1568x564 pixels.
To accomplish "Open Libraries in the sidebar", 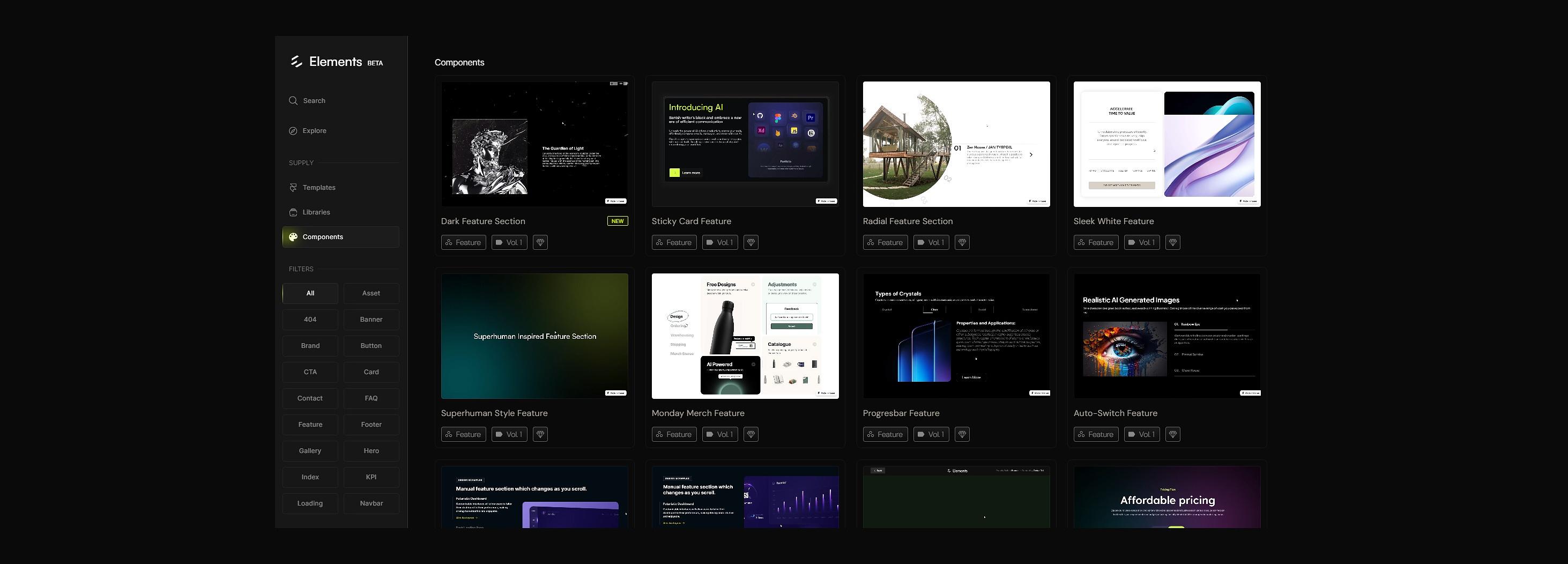I will [x=310, y=212].
